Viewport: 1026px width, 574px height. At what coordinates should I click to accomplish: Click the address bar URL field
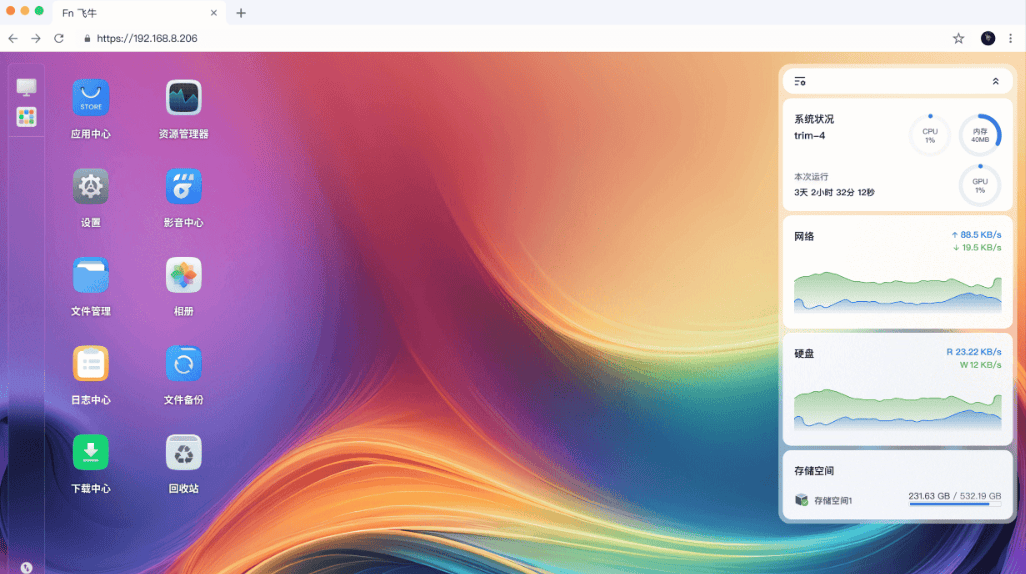[x=510, y=39]
